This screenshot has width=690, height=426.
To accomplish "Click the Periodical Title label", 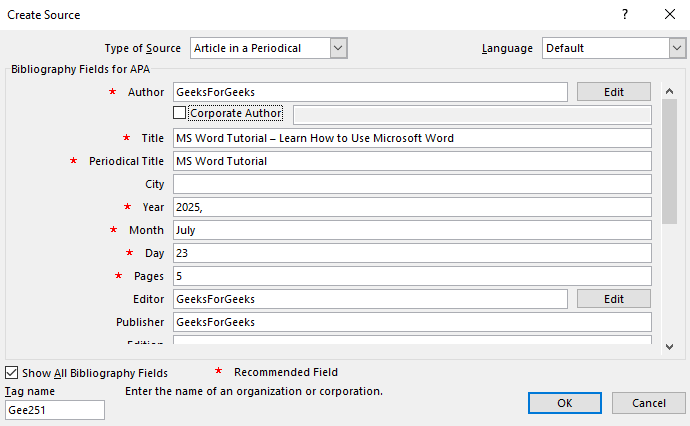I will point(126,161).
